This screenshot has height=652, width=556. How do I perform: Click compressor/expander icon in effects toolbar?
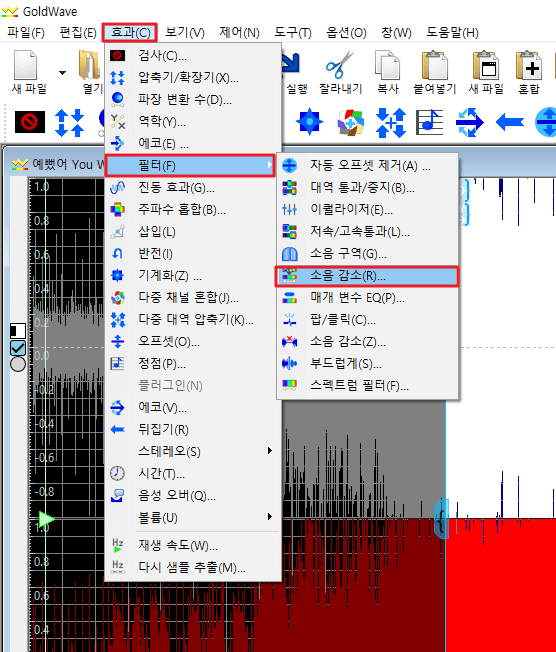[x=69, y=122]
